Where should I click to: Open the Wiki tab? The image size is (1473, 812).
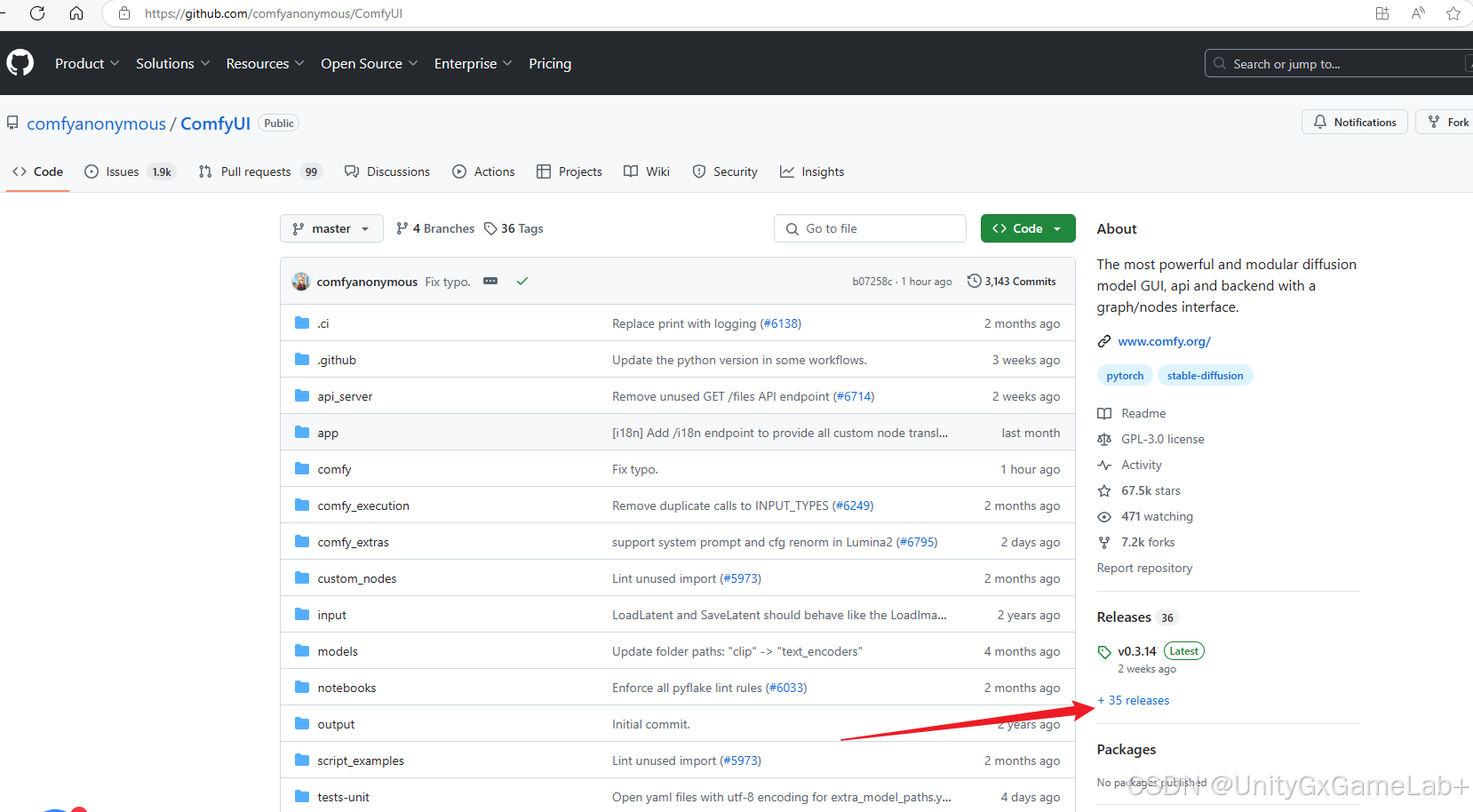[647, 171]
